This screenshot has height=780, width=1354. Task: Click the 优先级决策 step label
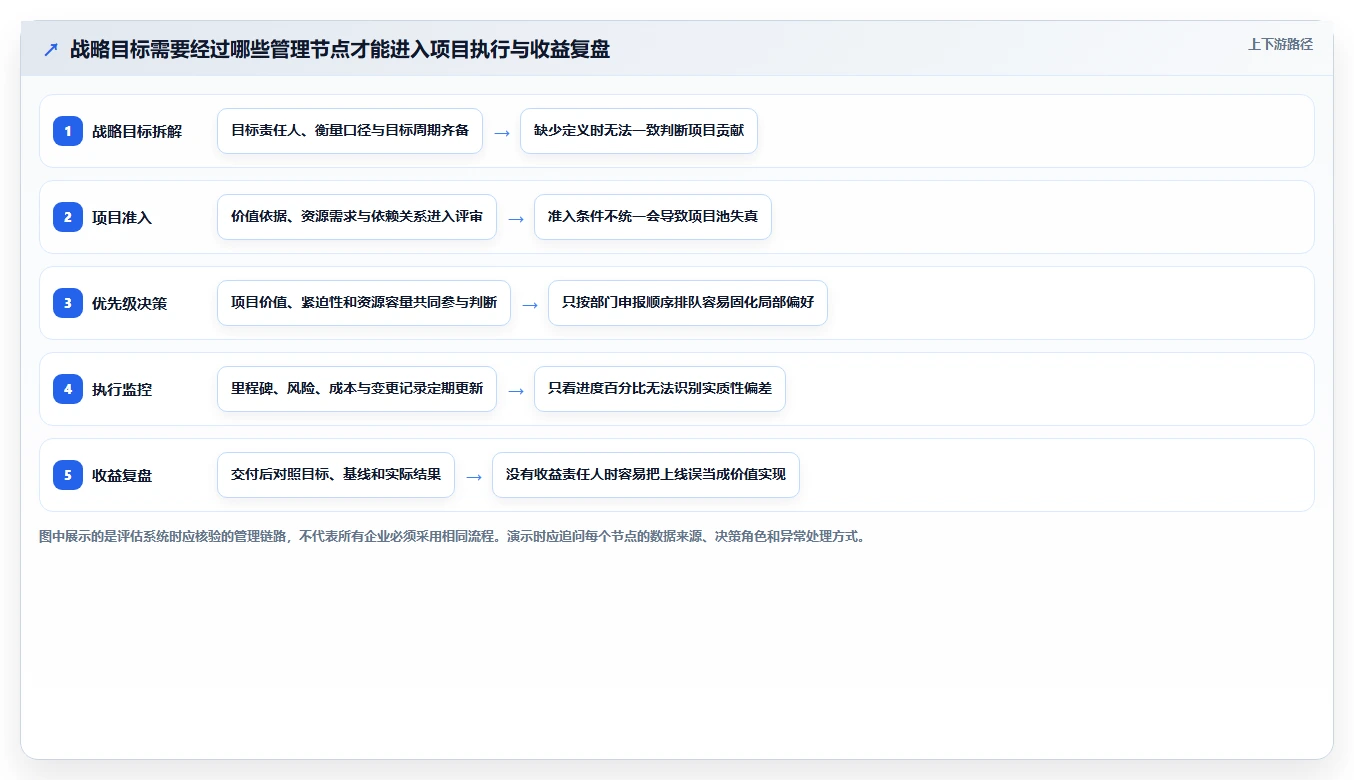(130, 303)
